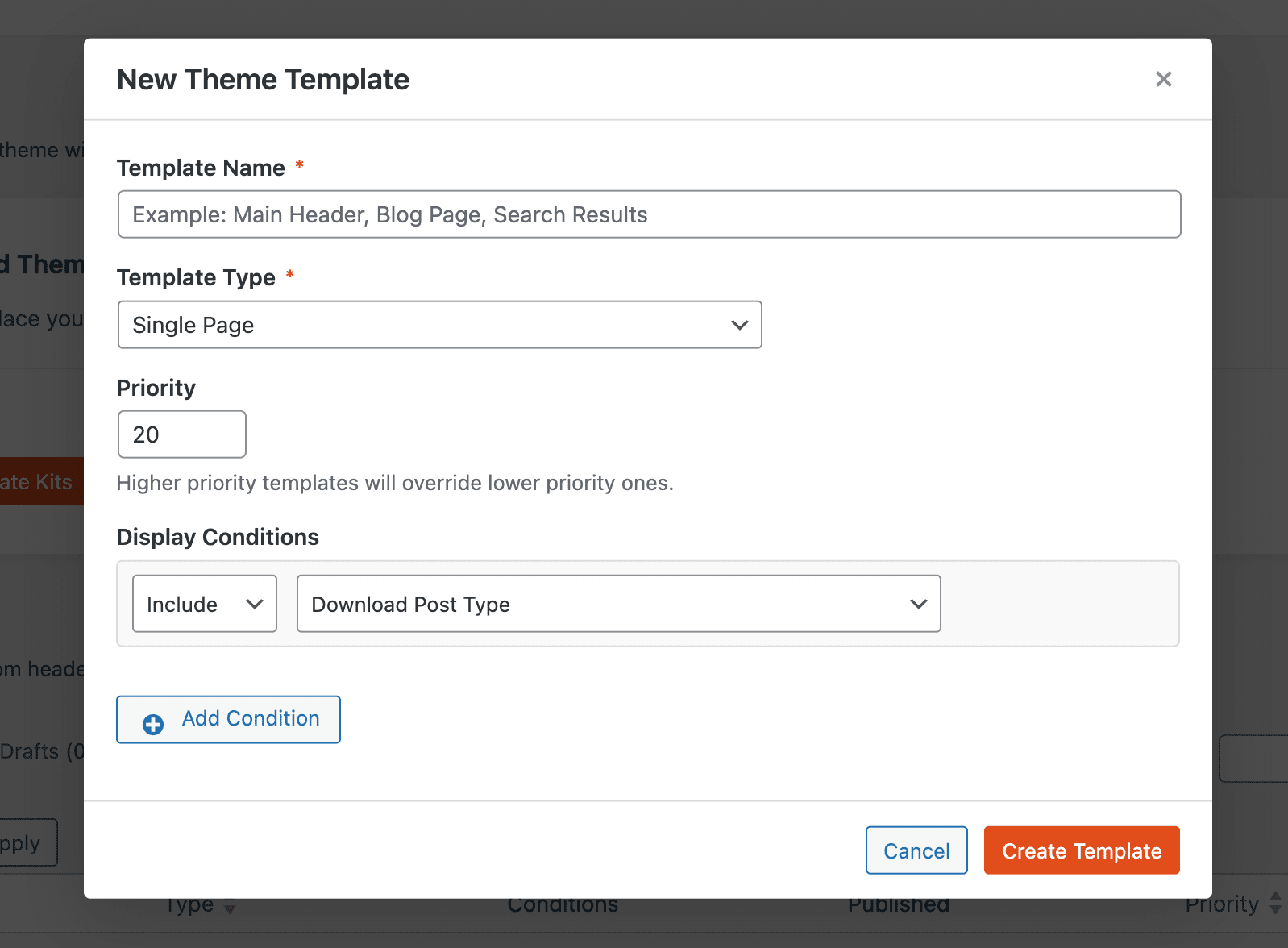The image size is (1288, 948).
Task: Click the partially hidden Template Kits button
Action: [40, 482]
